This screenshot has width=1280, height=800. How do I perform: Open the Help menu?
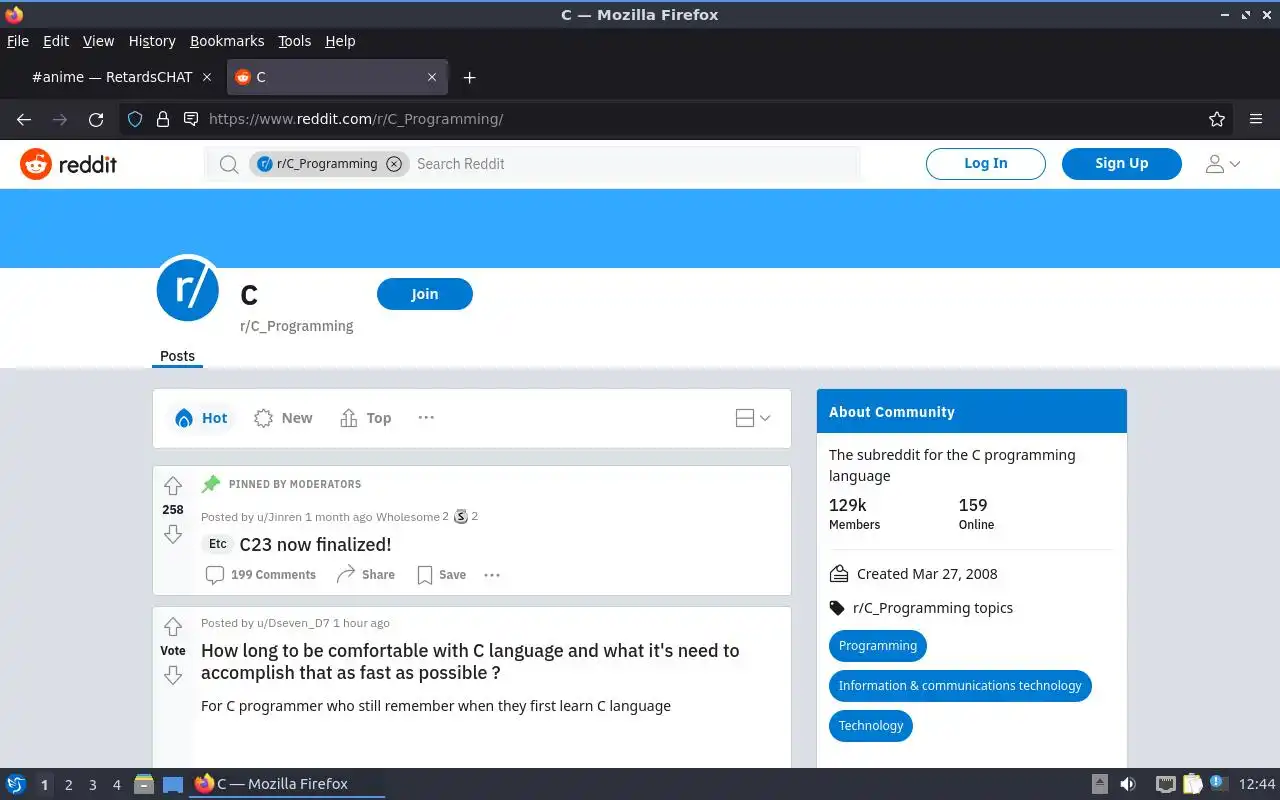pyautogui.click(x=340, y=41)
